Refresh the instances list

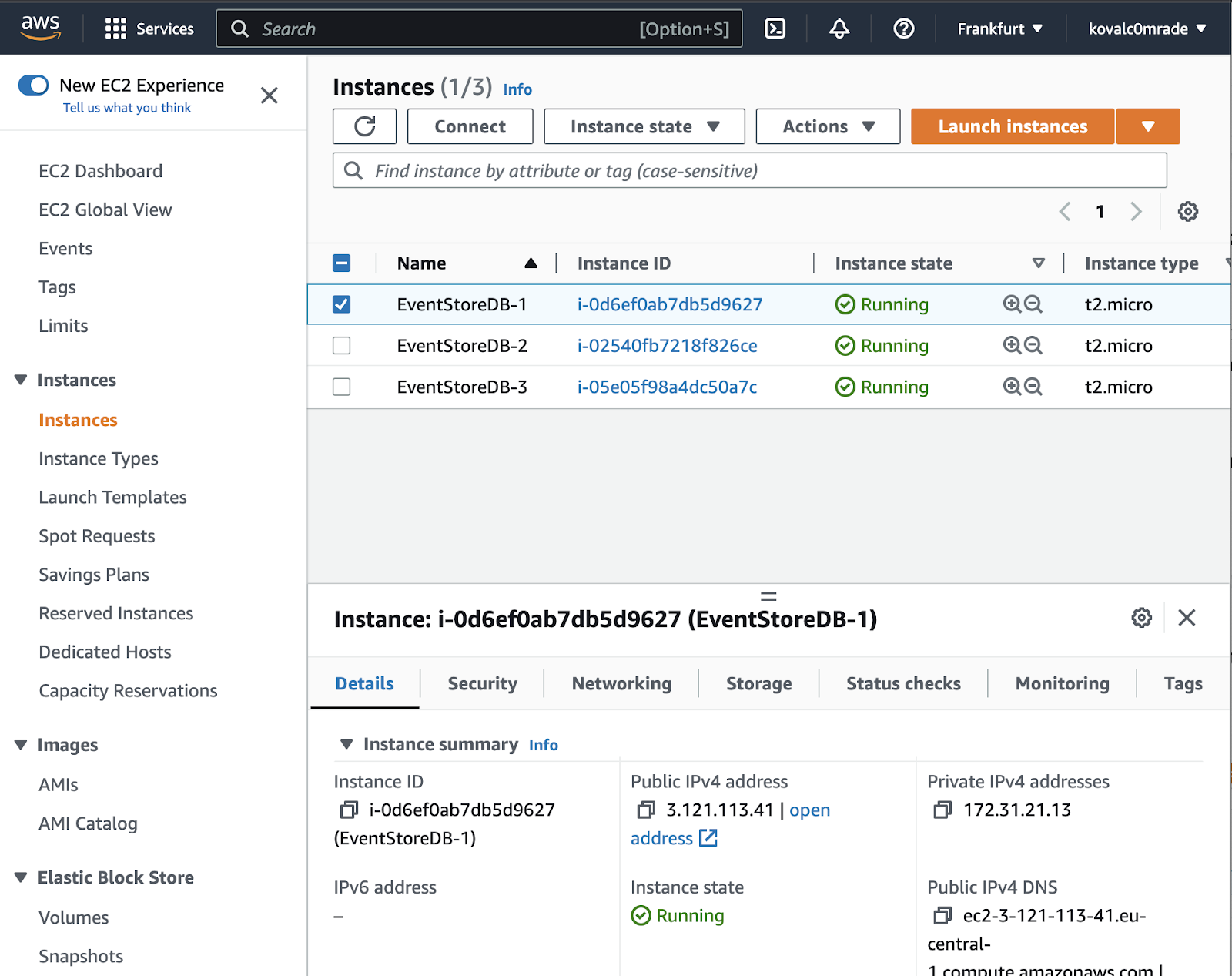364,126
